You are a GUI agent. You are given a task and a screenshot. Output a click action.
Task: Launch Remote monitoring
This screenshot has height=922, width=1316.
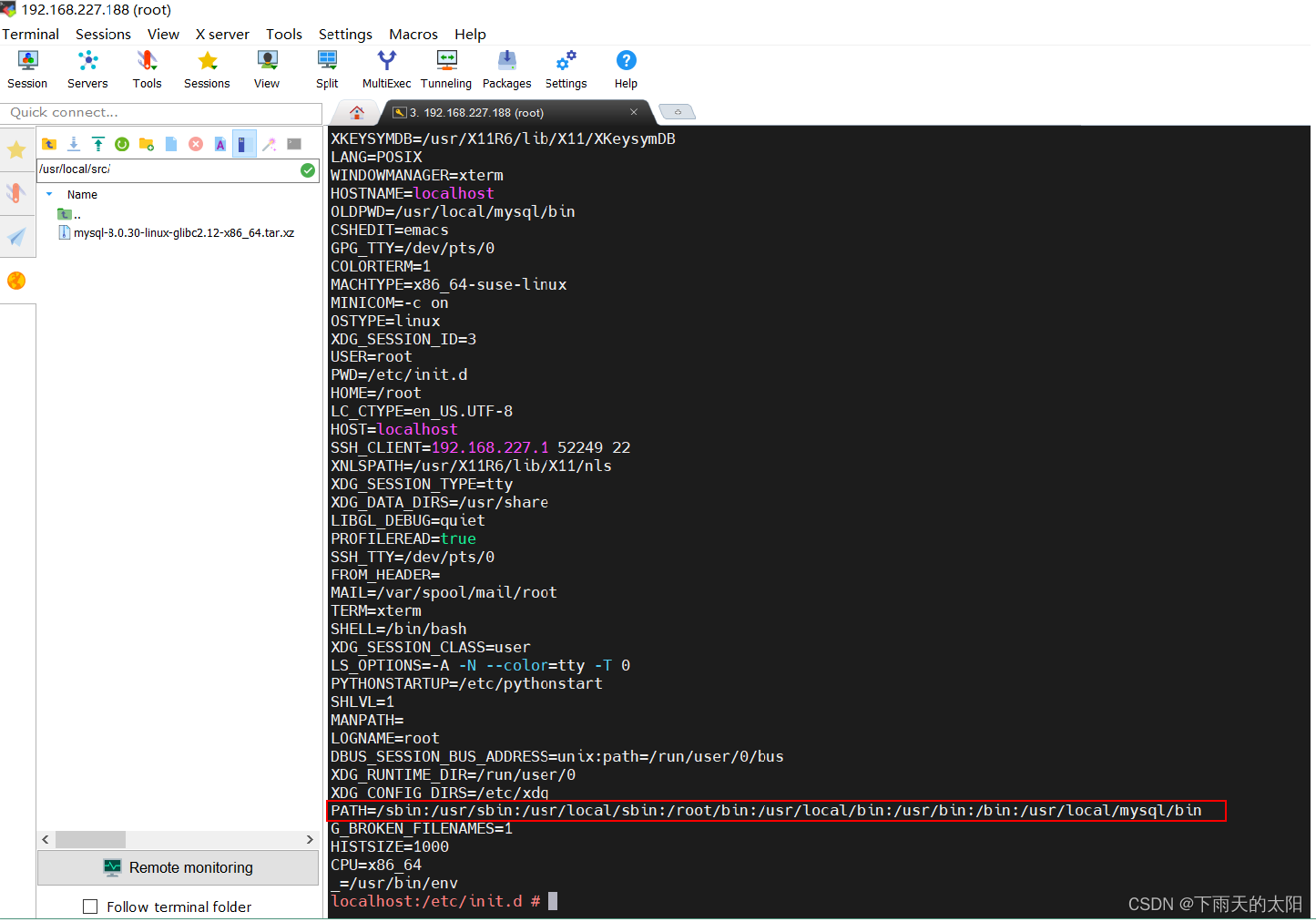point(178,867)
